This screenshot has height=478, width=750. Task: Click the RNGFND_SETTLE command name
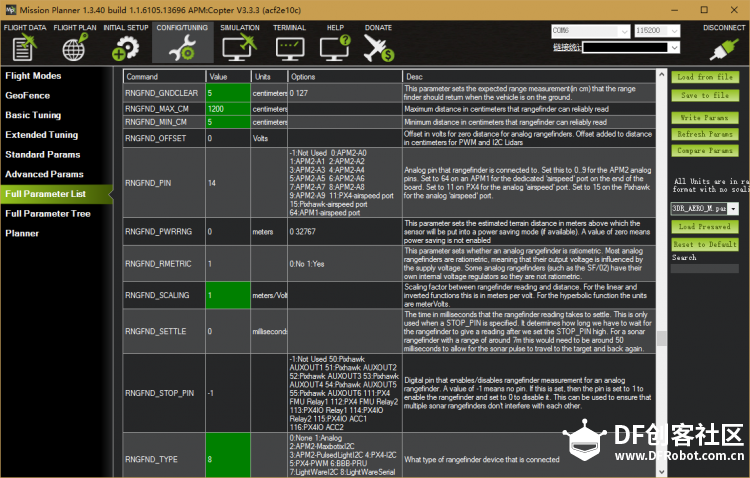click(155, 331)
